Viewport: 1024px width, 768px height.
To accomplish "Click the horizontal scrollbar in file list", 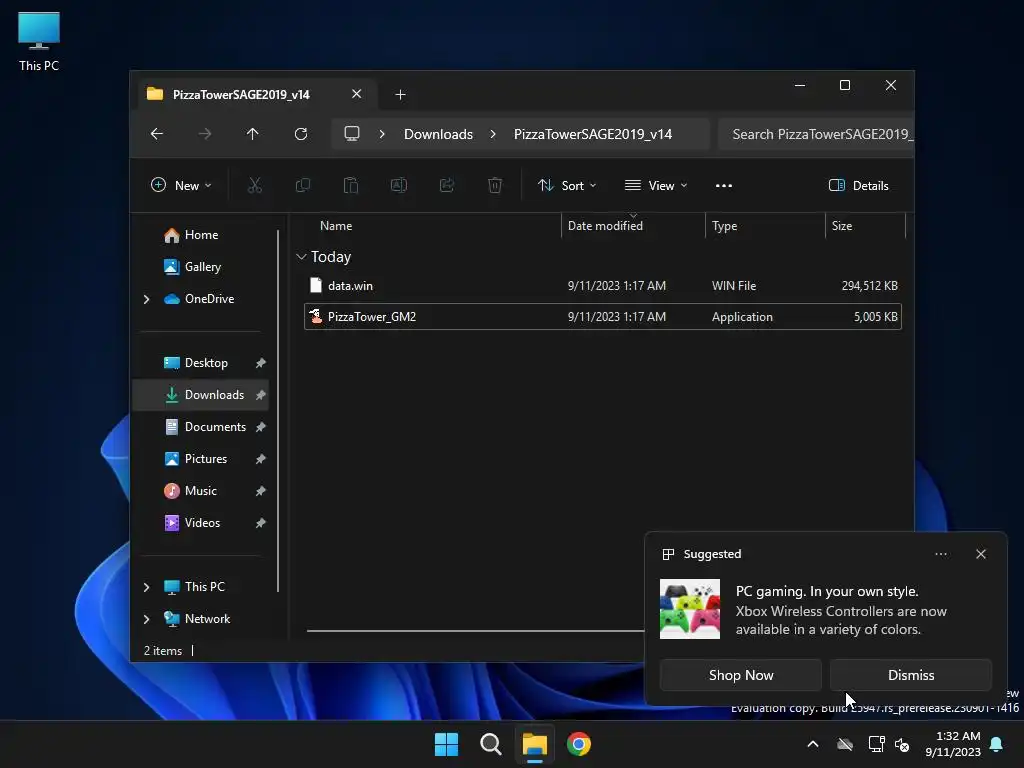I will coord(475,631).
